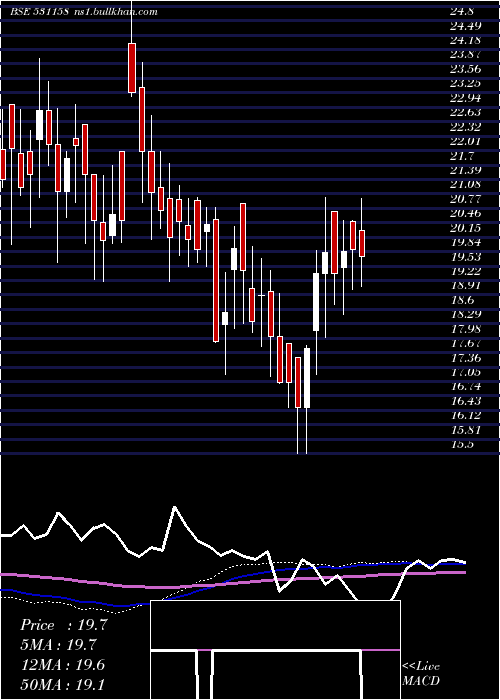This screenshot has width=500, height=700.
Task: Click the 21.39 price axis label
Action: pyautogui.click(x=465, y=170)
